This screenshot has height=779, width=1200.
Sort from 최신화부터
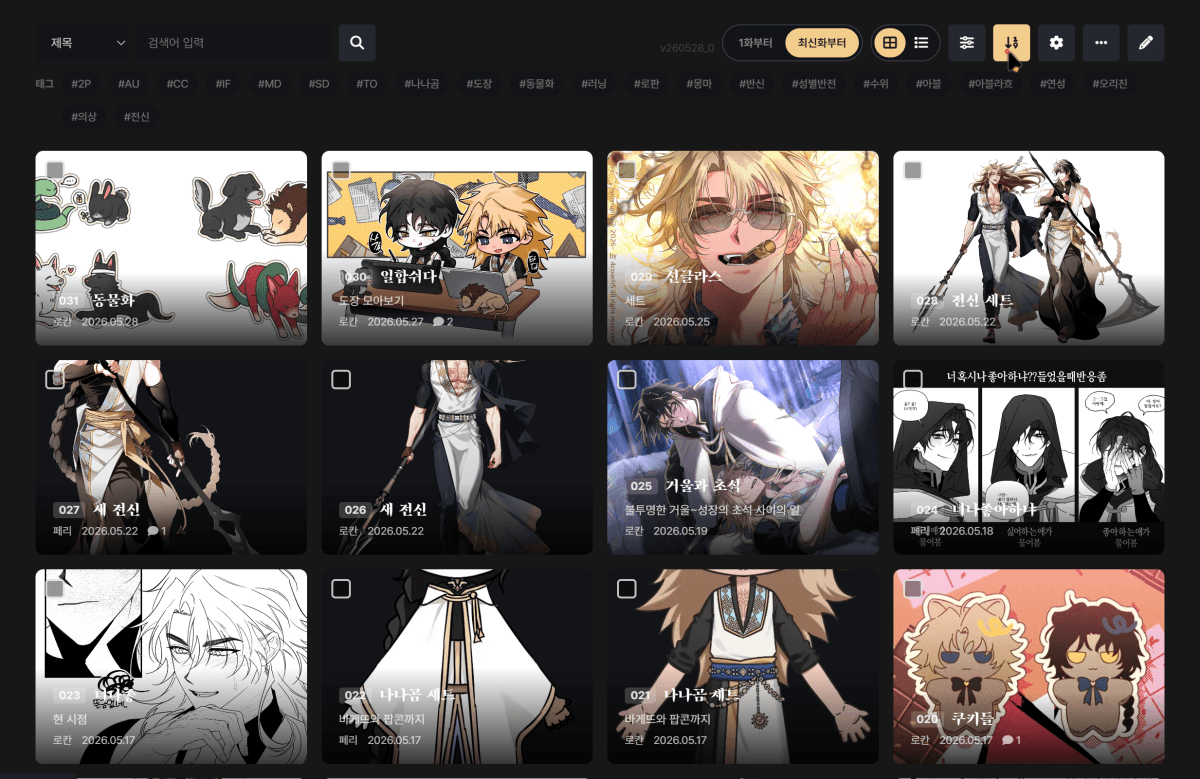pyautogui.click(x=822, y=43)
